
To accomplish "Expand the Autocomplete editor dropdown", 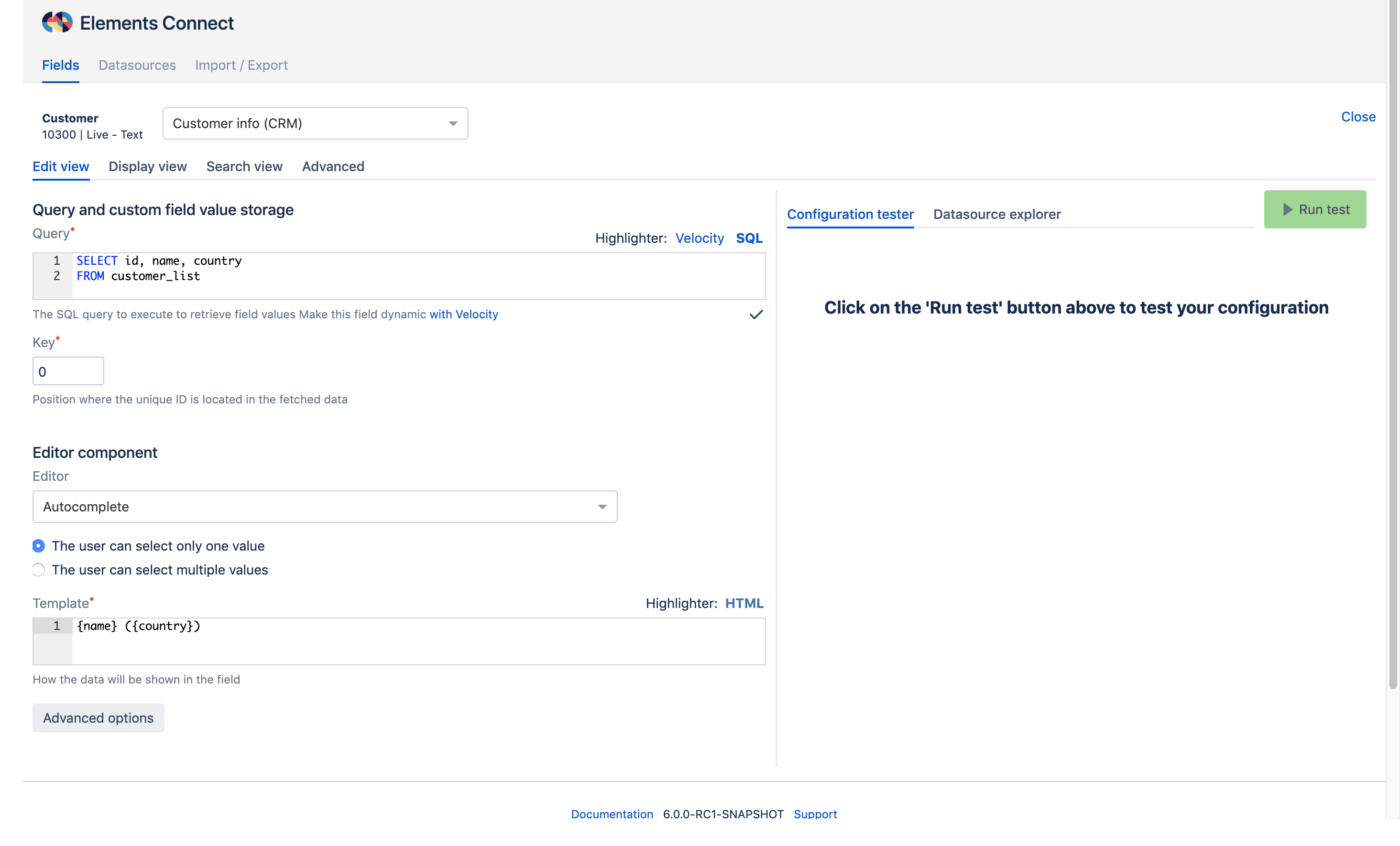I will click(325, 507).
